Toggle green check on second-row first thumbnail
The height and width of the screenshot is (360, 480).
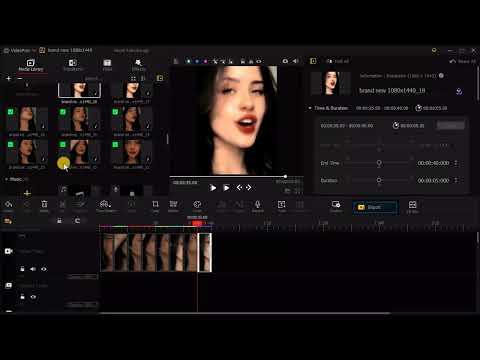pos(11,112)
